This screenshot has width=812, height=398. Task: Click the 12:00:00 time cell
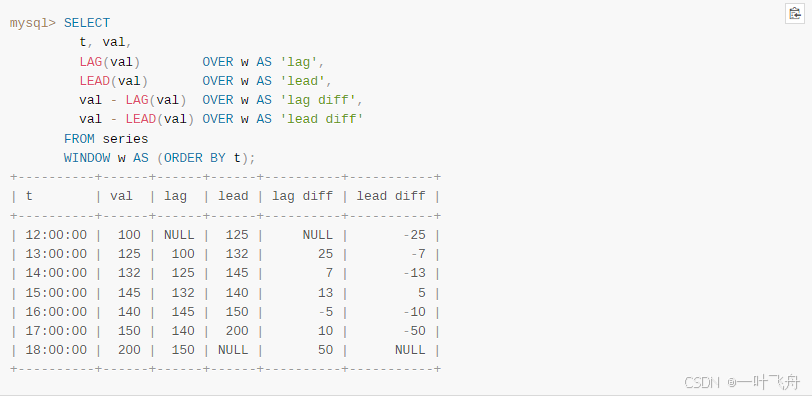click(56, 235)
